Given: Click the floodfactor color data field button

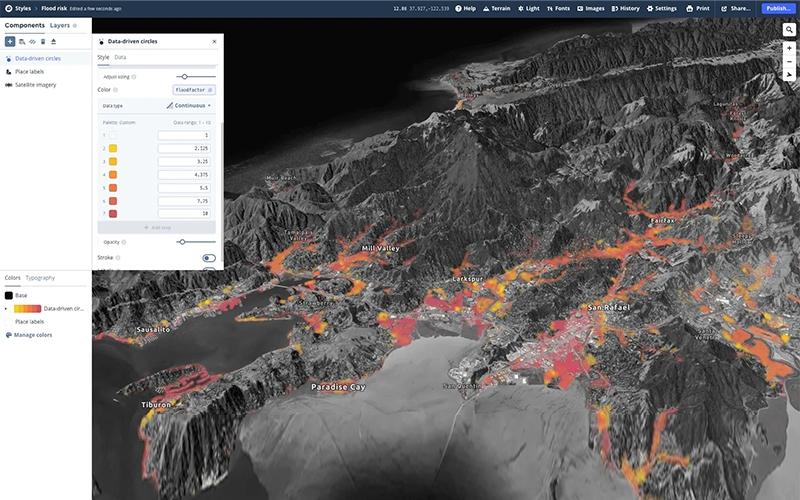Looking at the screenshot, I should coord(194,90).
